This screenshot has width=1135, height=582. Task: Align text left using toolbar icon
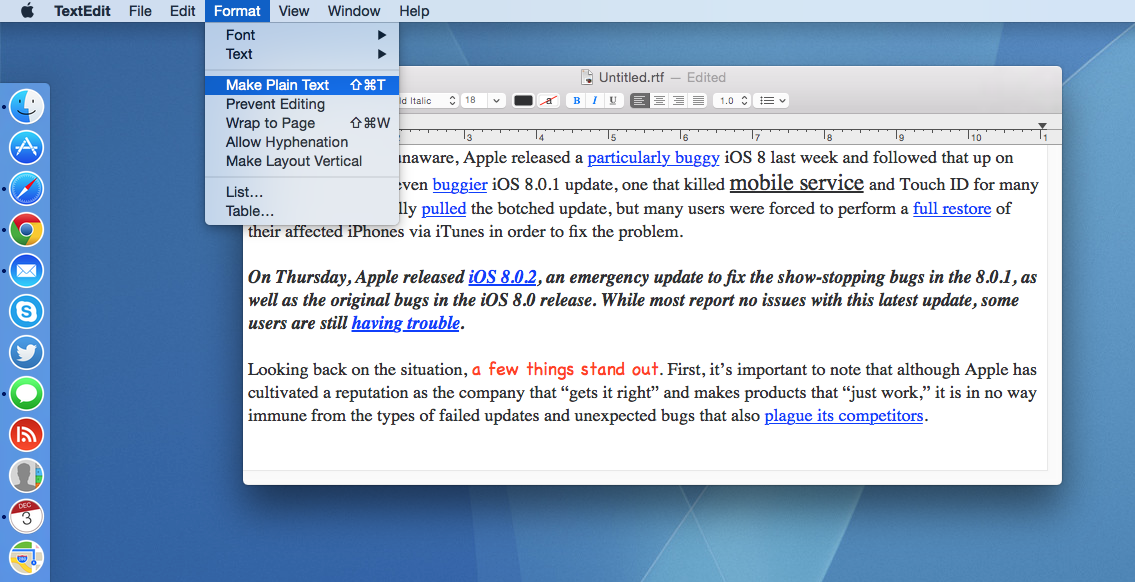[639, 100]
